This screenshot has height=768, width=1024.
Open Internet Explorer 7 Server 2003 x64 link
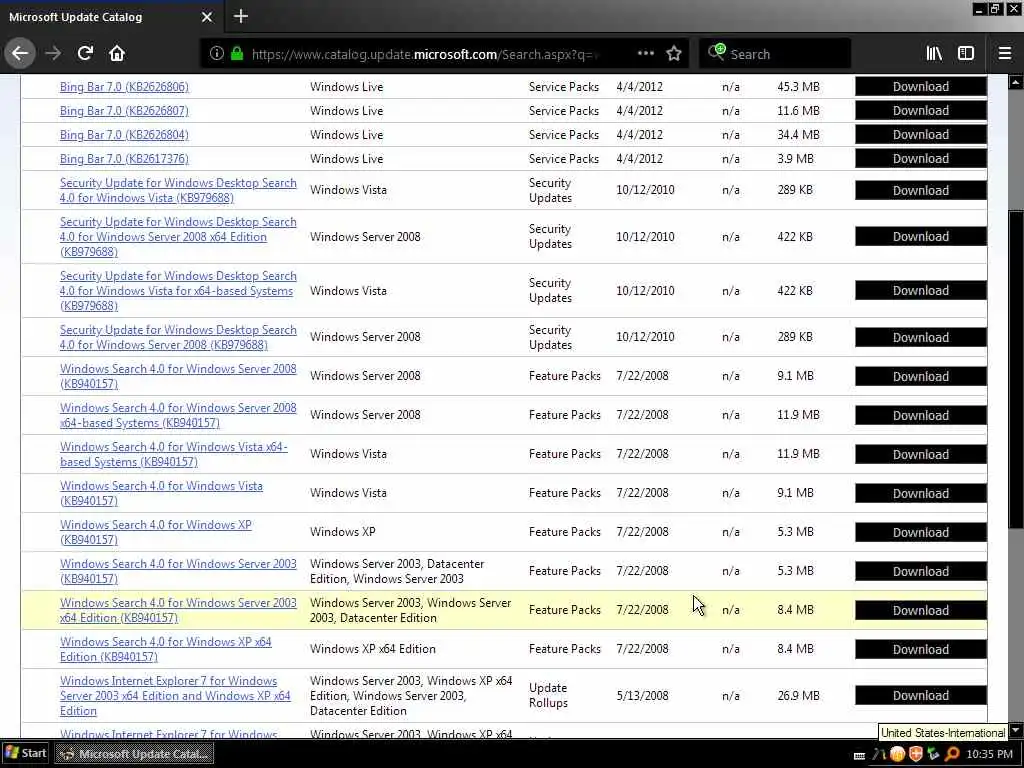[175, 696]
